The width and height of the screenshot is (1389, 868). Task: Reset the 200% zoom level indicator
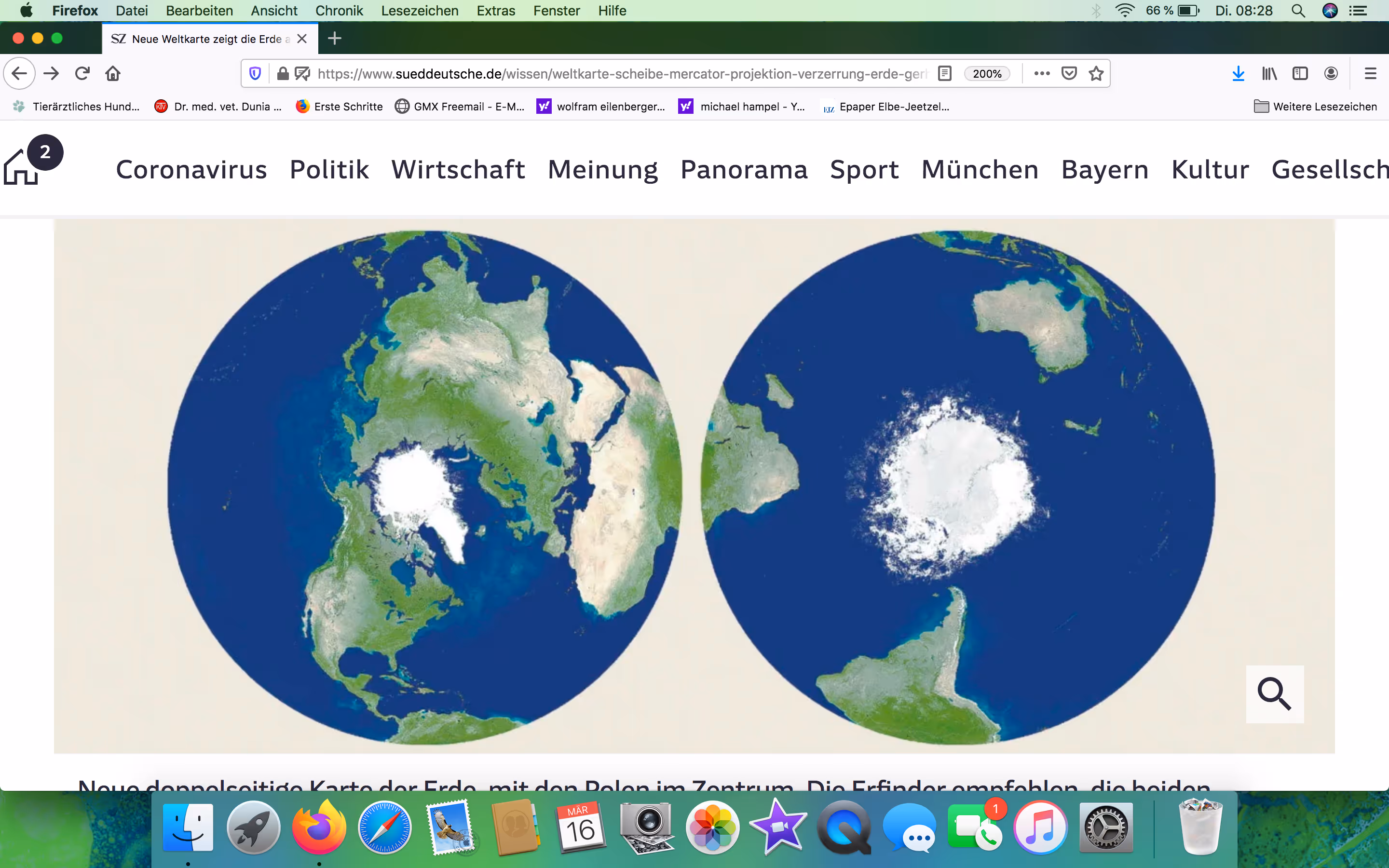(x=987, y=73)
